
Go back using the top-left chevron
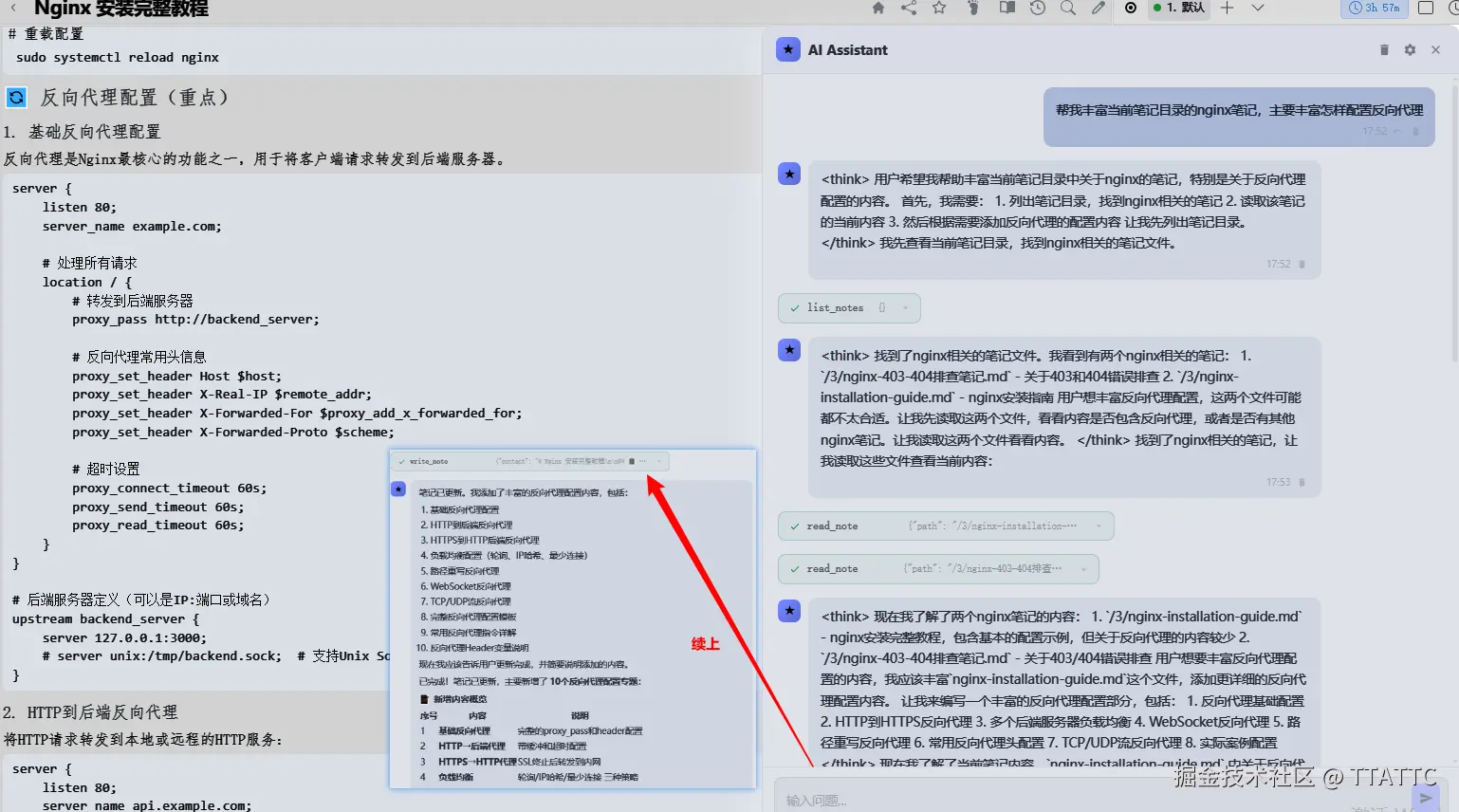(13, 8)
